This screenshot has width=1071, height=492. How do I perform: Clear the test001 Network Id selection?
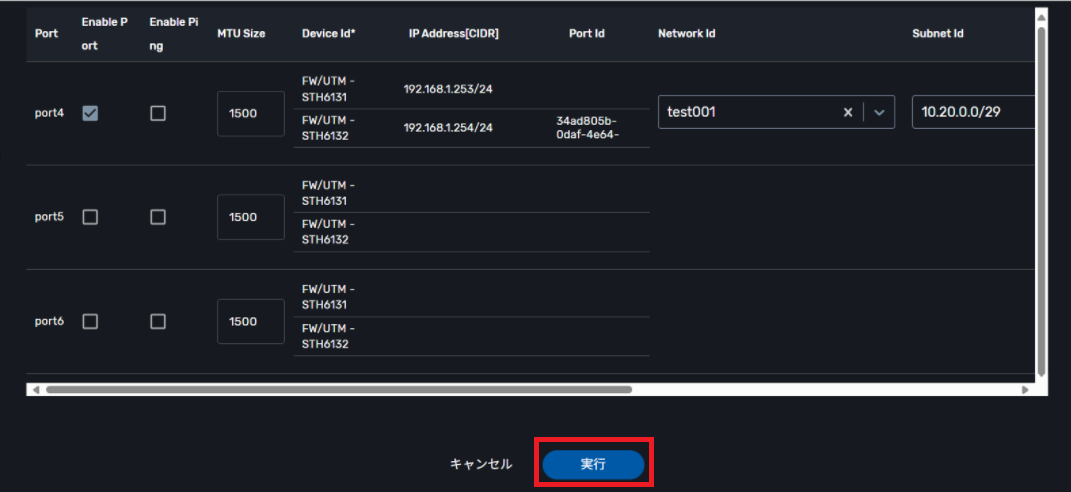pos(848,113)
